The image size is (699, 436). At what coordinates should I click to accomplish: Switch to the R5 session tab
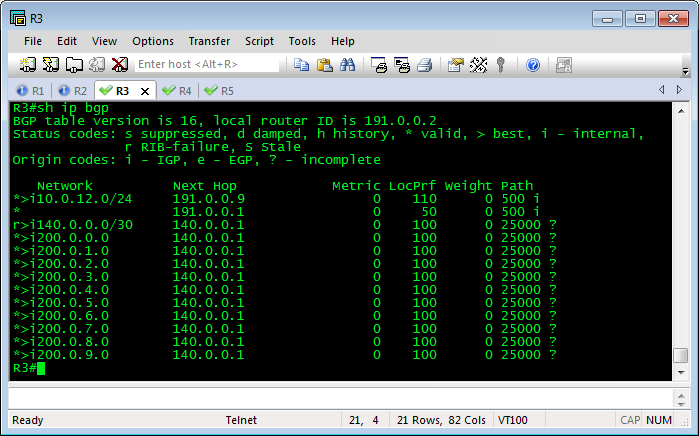[x=219, y=91]
